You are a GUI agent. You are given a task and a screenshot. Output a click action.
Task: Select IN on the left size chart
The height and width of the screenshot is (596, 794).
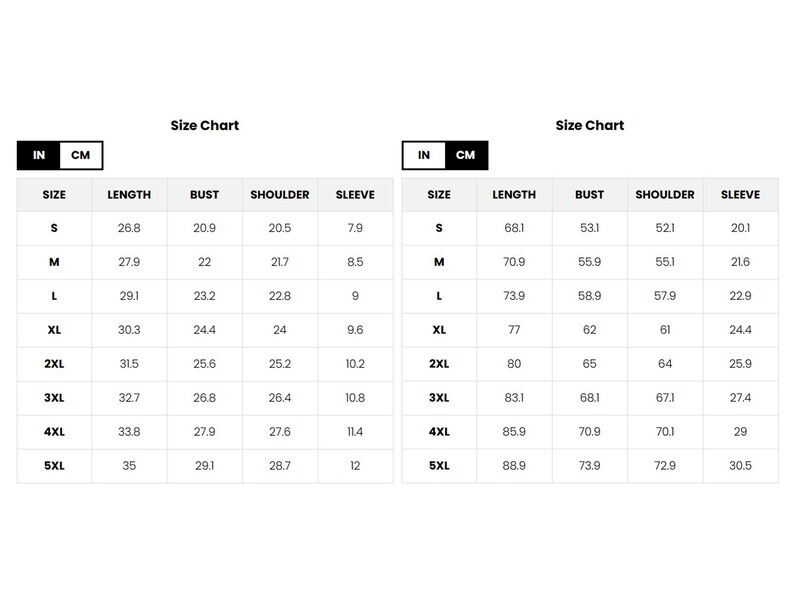[x=39, y=155]
